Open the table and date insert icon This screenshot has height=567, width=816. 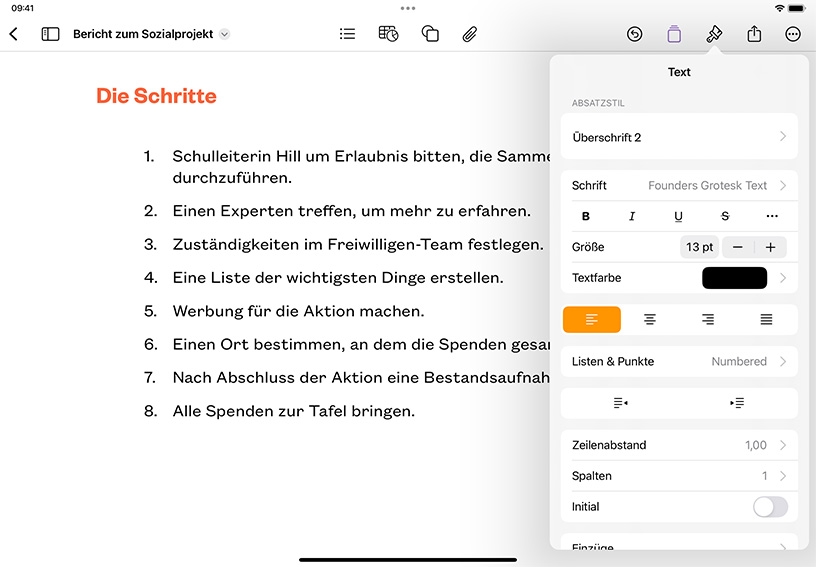point(388,34)
